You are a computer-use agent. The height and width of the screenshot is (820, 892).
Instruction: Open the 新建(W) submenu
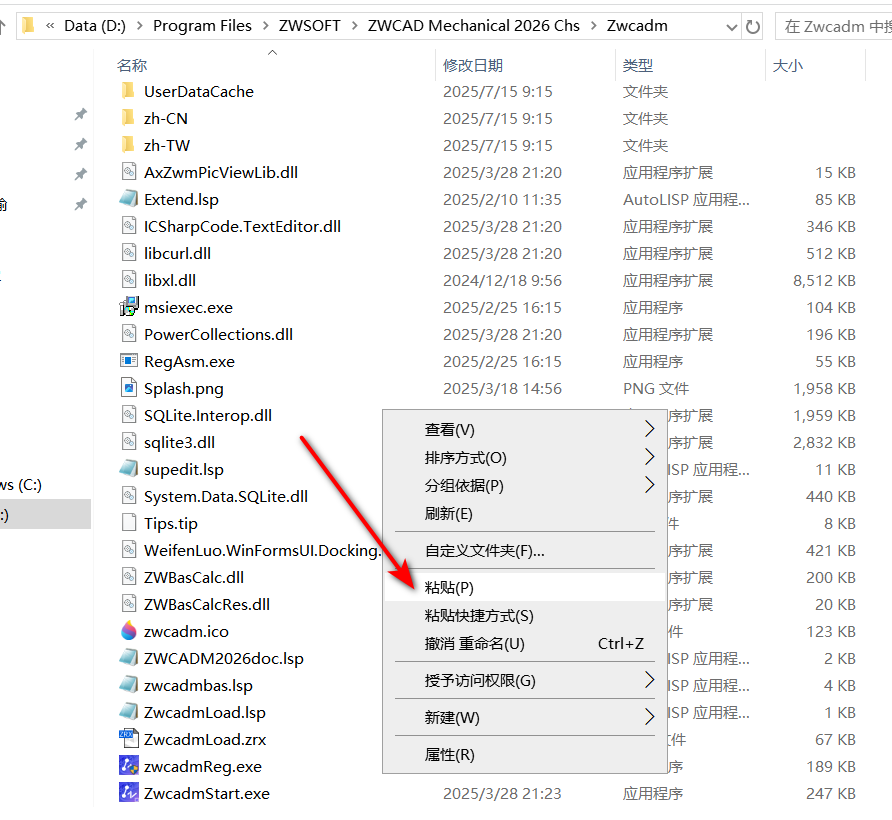click(525, 718)
